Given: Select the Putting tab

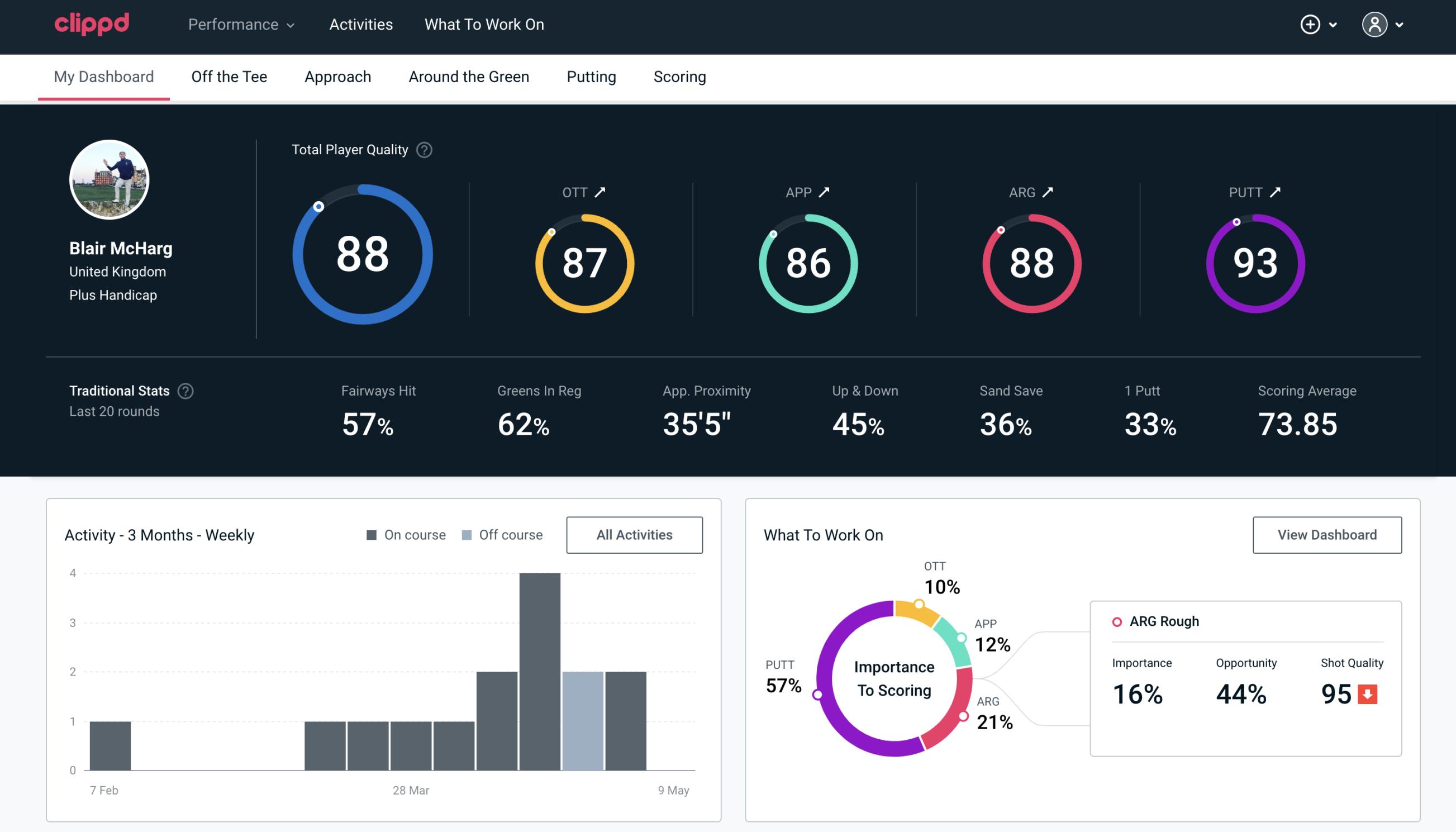Looking at the screenshot, I should pyautogui.click(x=590, y=76).
